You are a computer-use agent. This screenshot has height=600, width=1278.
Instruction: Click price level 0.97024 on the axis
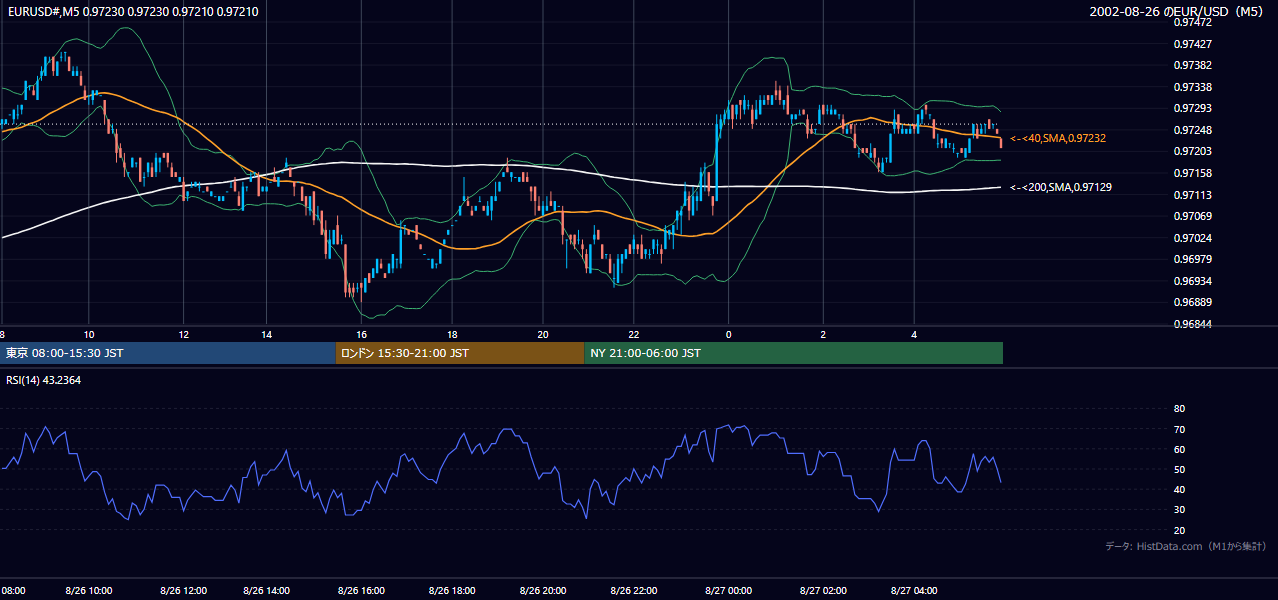point(1192,238)
